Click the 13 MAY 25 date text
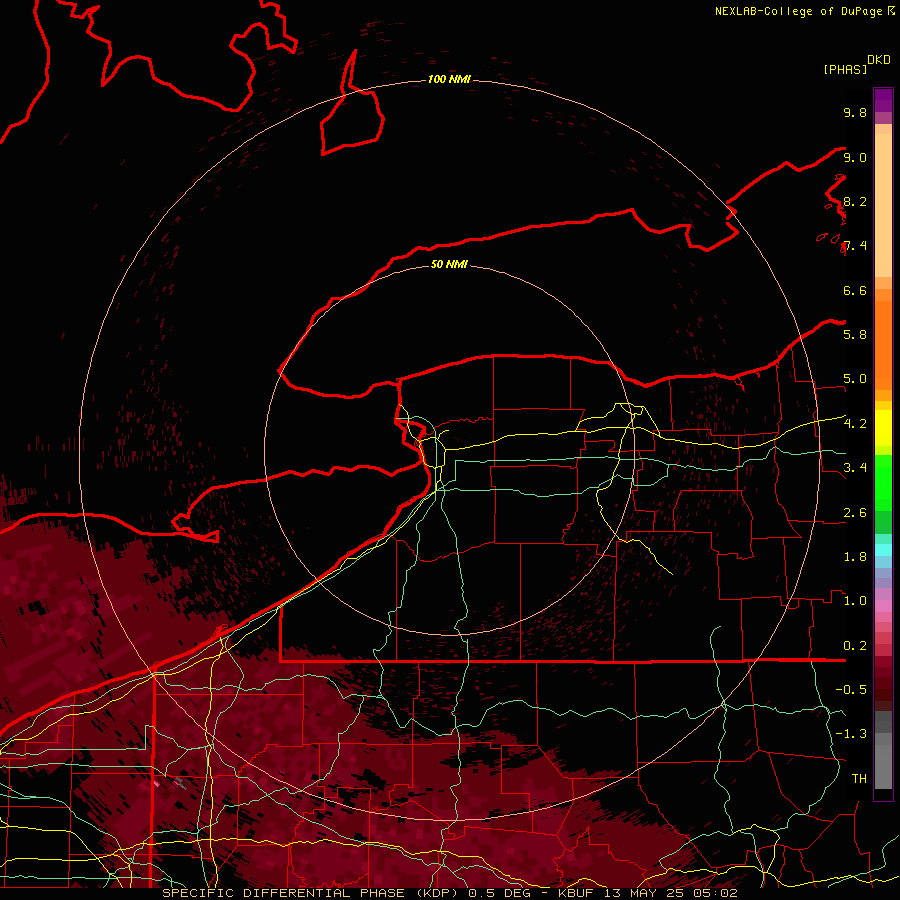This screenshot has width=900, height=900. (x=642, y=893)
